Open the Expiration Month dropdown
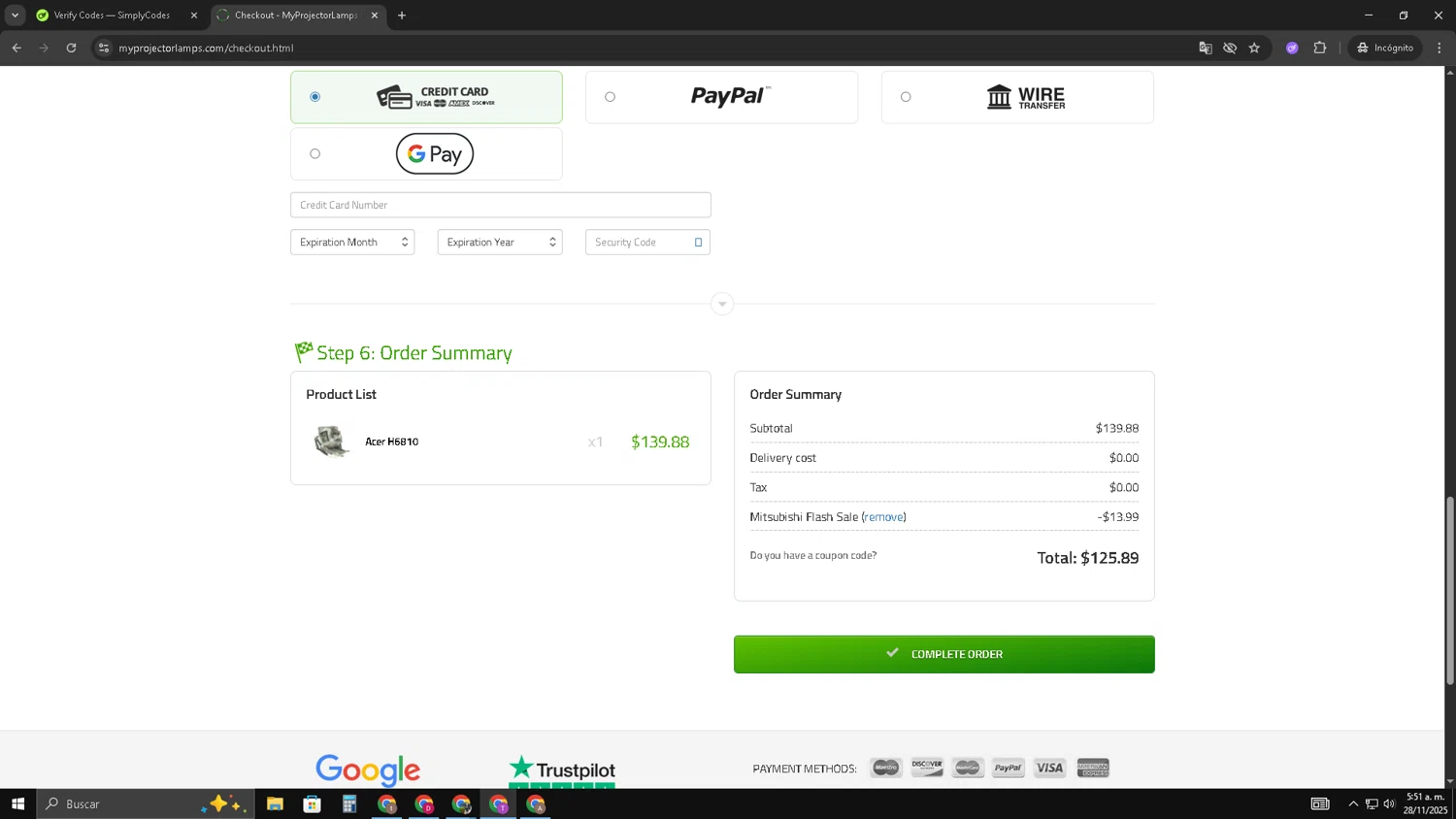 pyautogui.click(x=352, y=243)
